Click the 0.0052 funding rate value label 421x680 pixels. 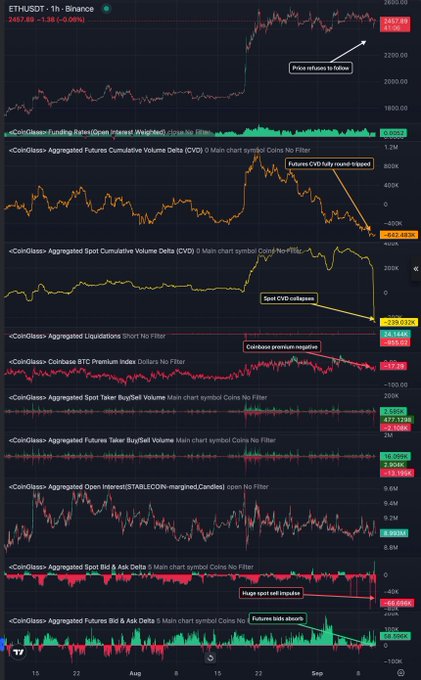pyautogui.click(x=394, y=133)
